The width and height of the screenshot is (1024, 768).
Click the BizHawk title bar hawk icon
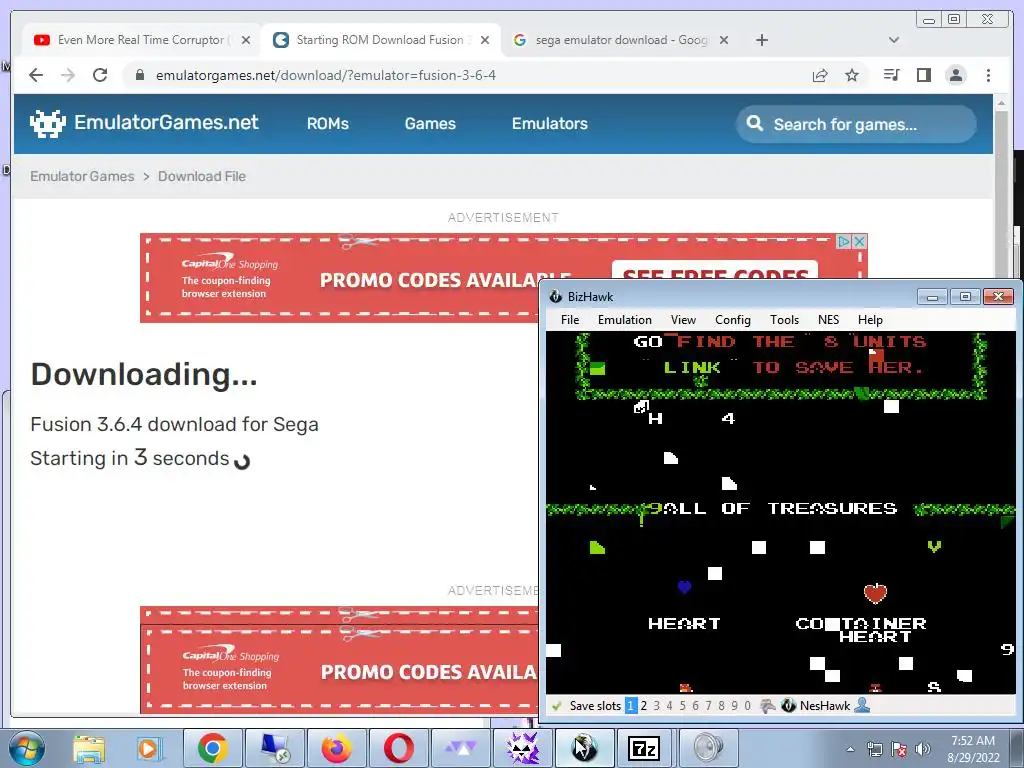pos(556,297)
